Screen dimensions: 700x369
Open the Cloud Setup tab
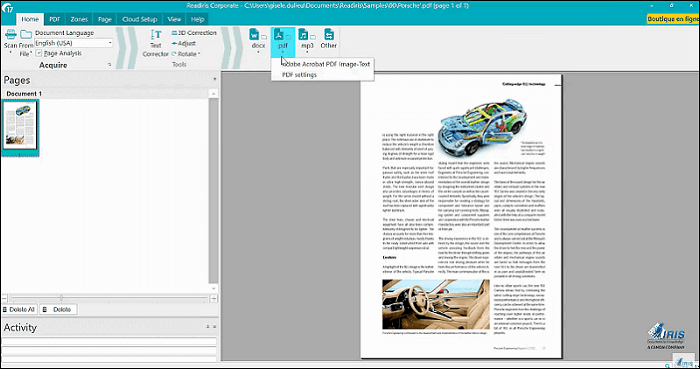(x=139, y=19)
